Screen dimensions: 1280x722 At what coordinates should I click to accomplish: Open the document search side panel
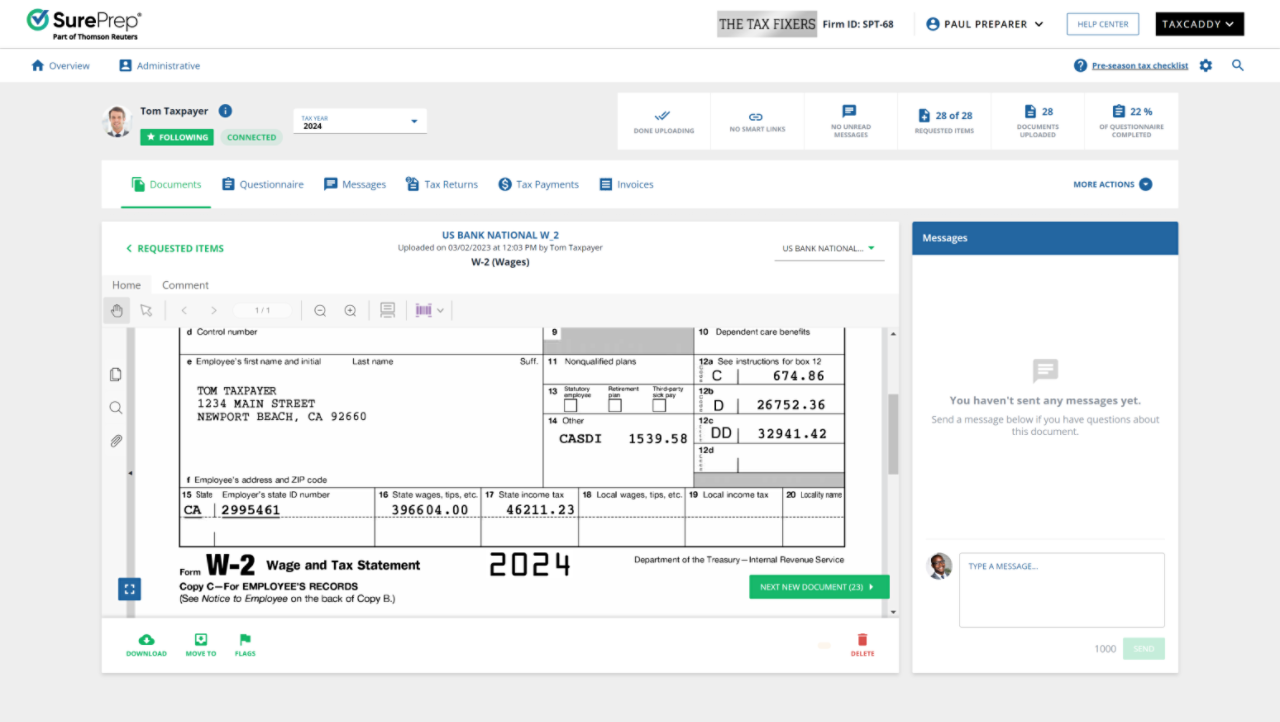click(x=116, y=408)
